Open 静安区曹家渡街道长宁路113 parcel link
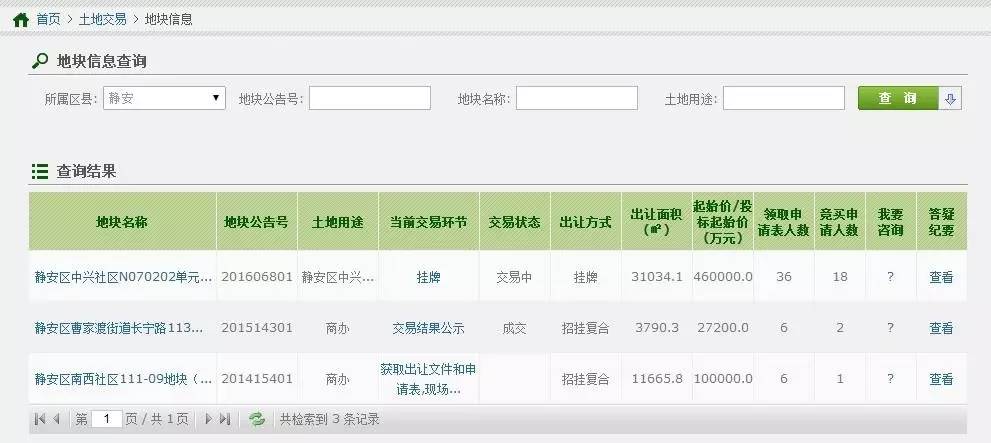 click(119, 328)
